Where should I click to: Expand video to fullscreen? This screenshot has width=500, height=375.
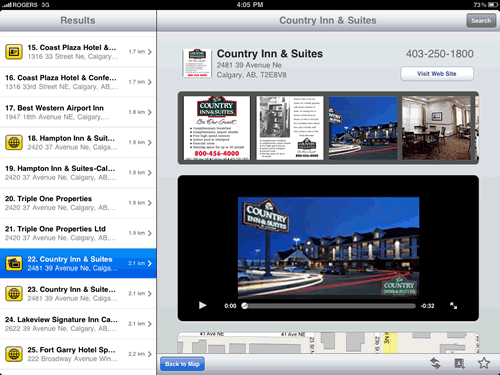click(x=453, y=306)
